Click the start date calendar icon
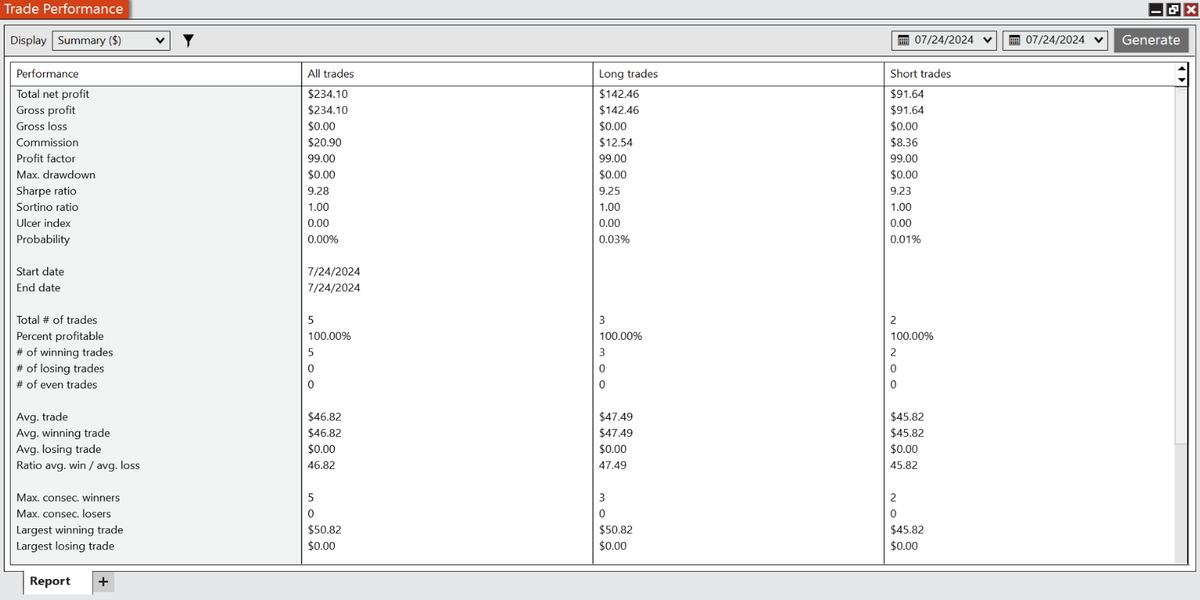 (x=903, y=41)
